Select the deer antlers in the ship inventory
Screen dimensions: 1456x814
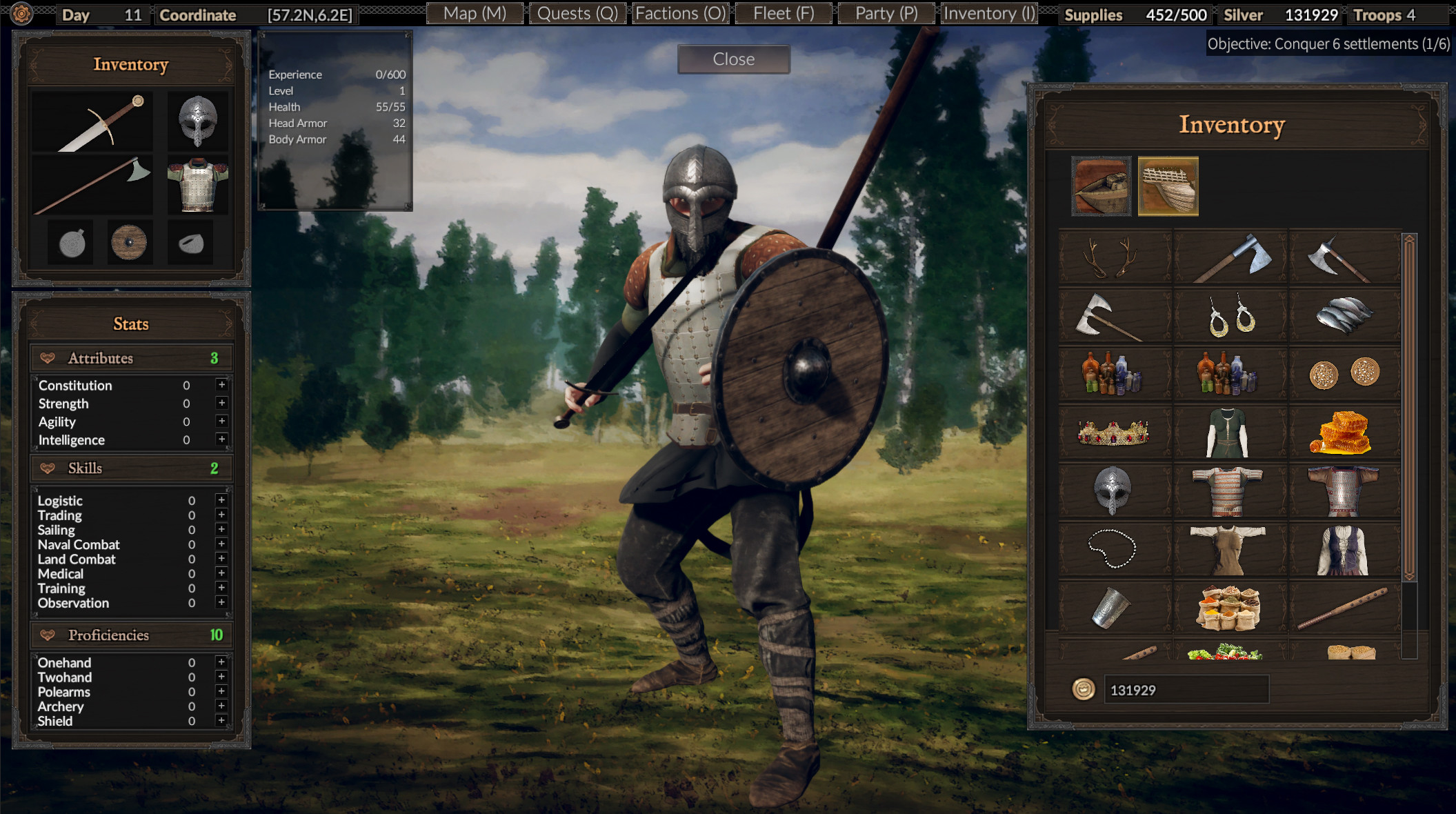click(x=1113, y=255)
